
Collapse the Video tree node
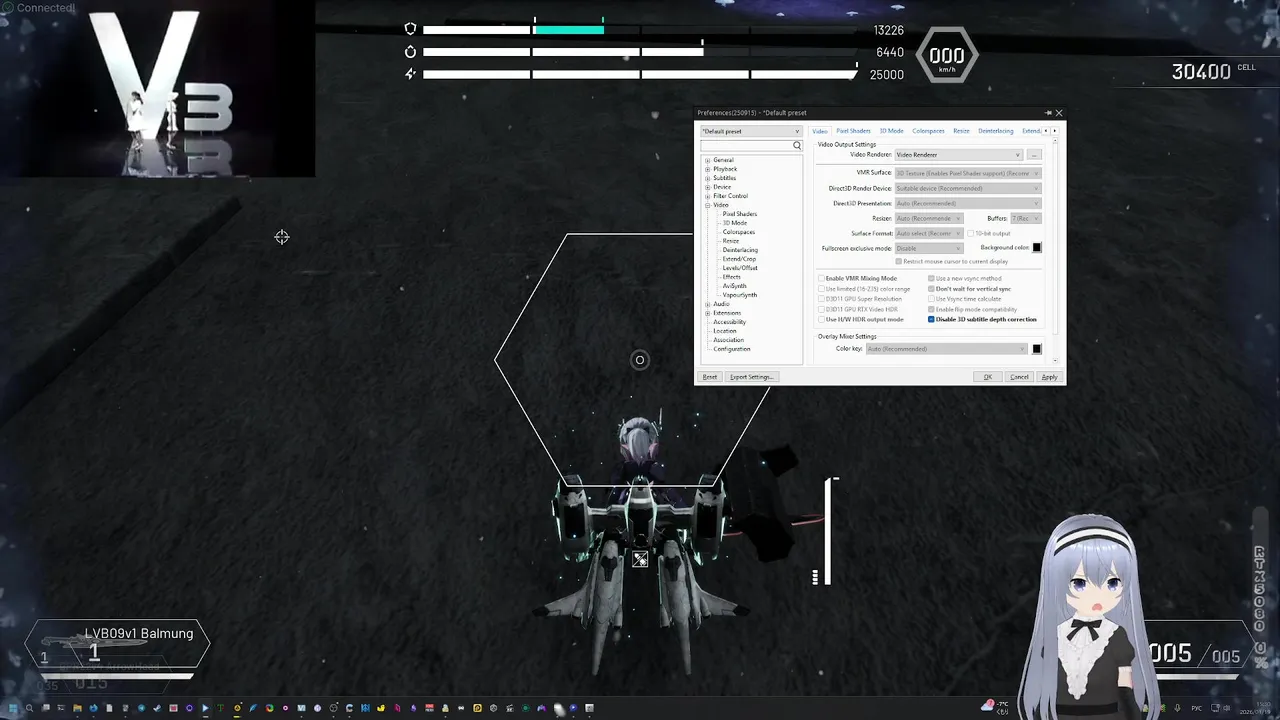pos(708,205)
